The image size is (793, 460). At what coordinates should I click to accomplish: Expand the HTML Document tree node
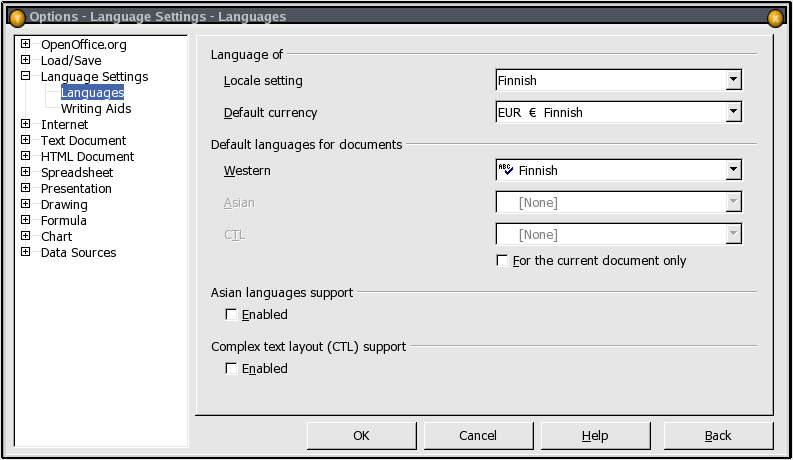(25, 156)
